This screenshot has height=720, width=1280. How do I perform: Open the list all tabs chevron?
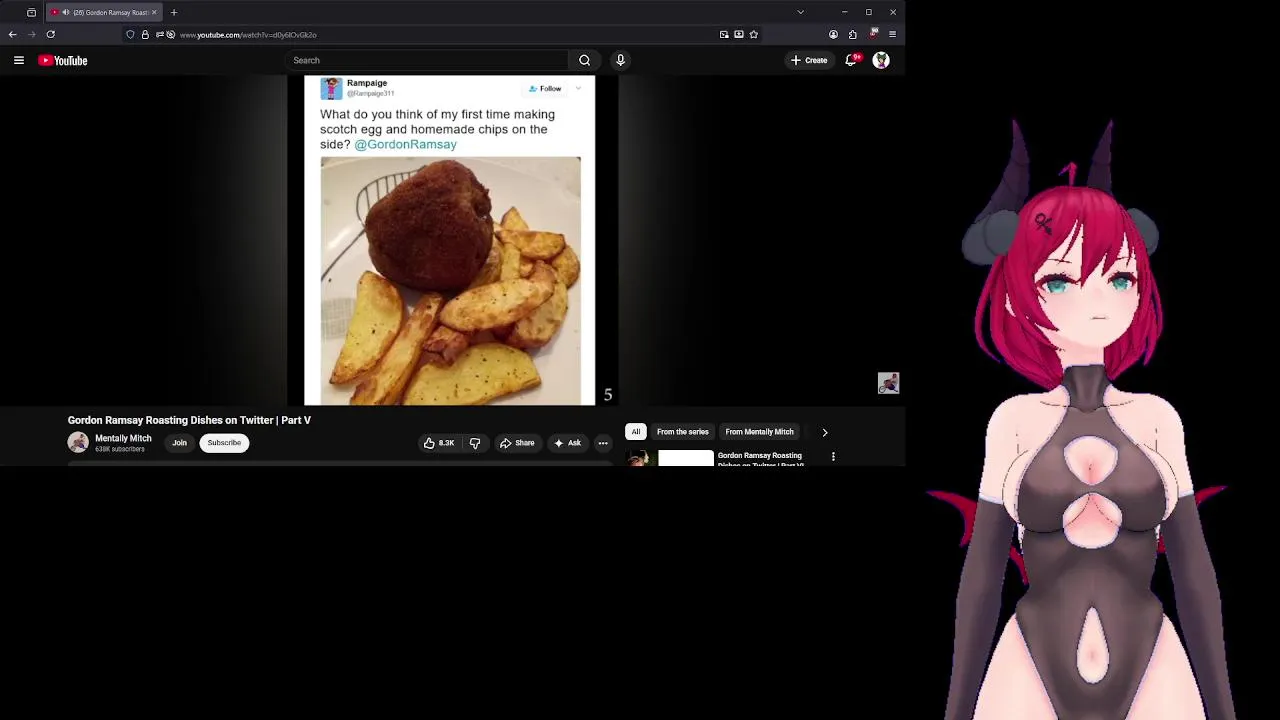[x=800, y=12]
